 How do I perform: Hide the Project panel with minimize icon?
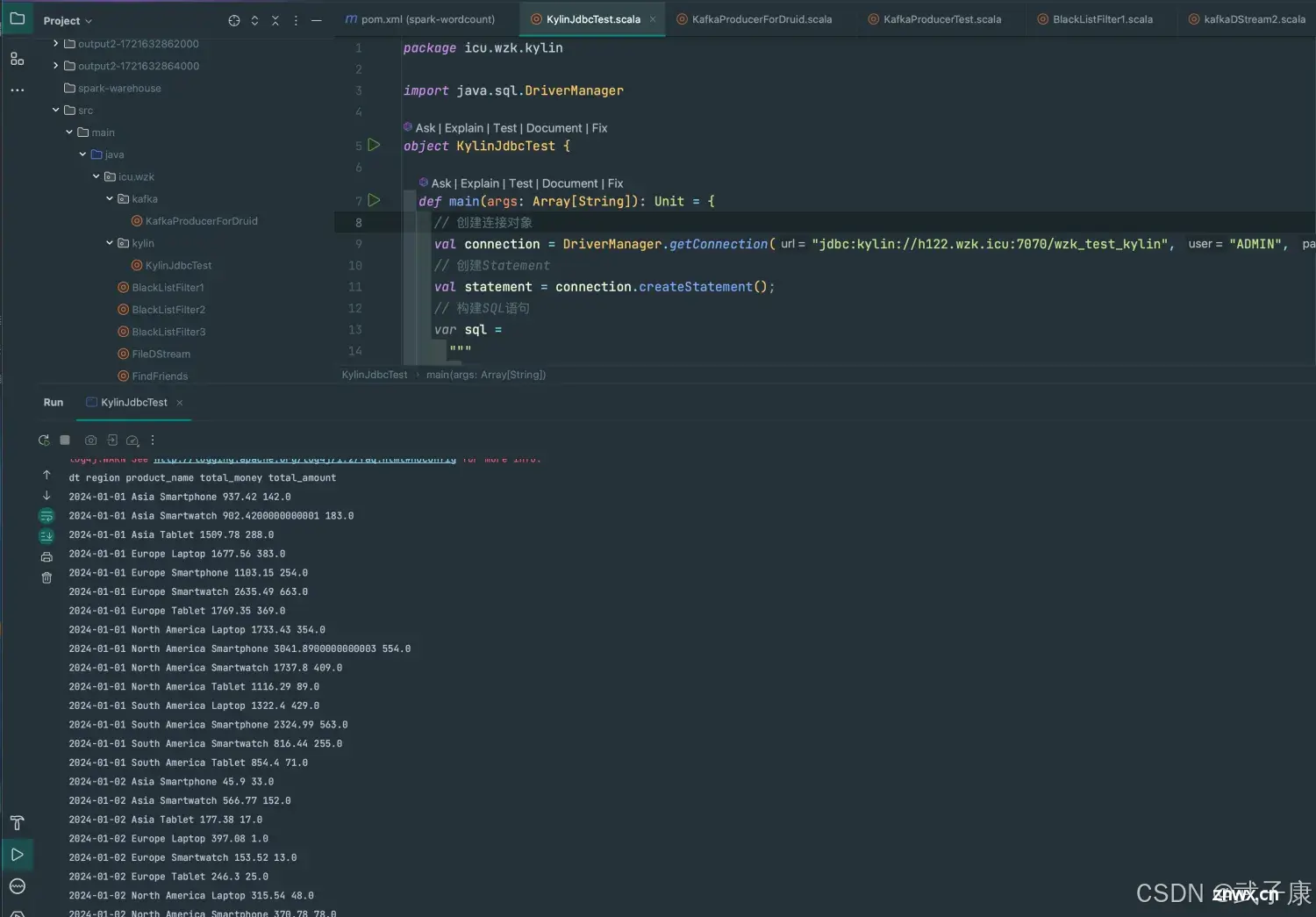point(317,20)
